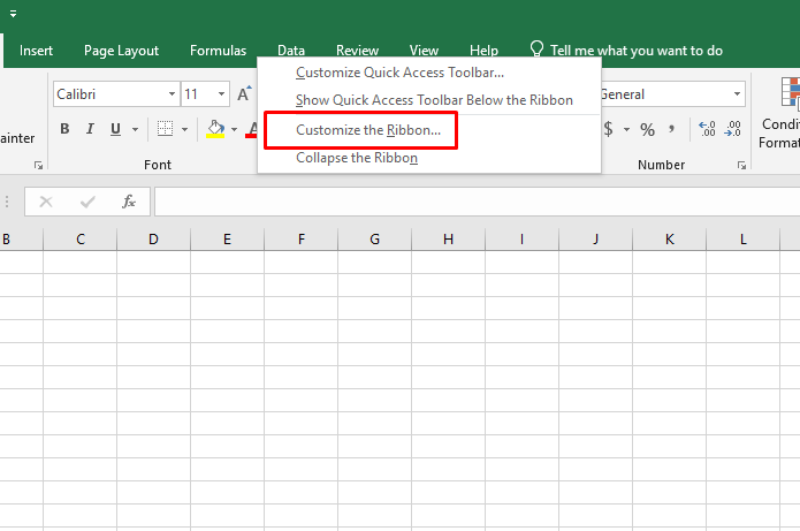Select column G header
Screen dimensions: 800x531
(x=374, y=239)
